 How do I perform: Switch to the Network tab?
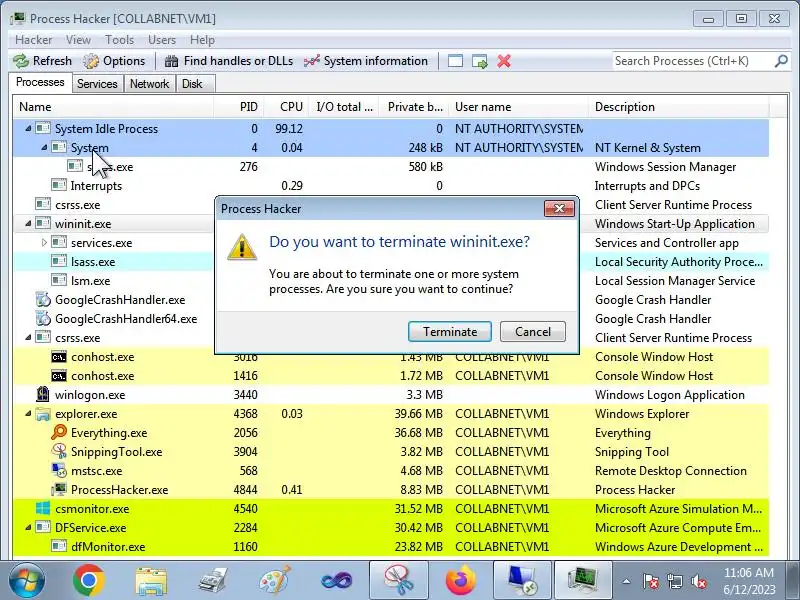click(x=149, y=84)
